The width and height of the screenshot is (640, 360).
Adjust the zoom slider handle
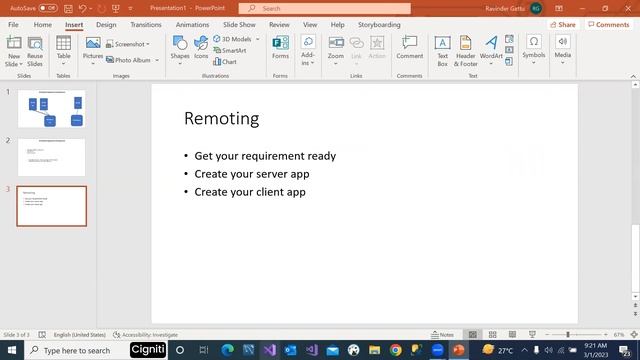click(x=568, y=335)
